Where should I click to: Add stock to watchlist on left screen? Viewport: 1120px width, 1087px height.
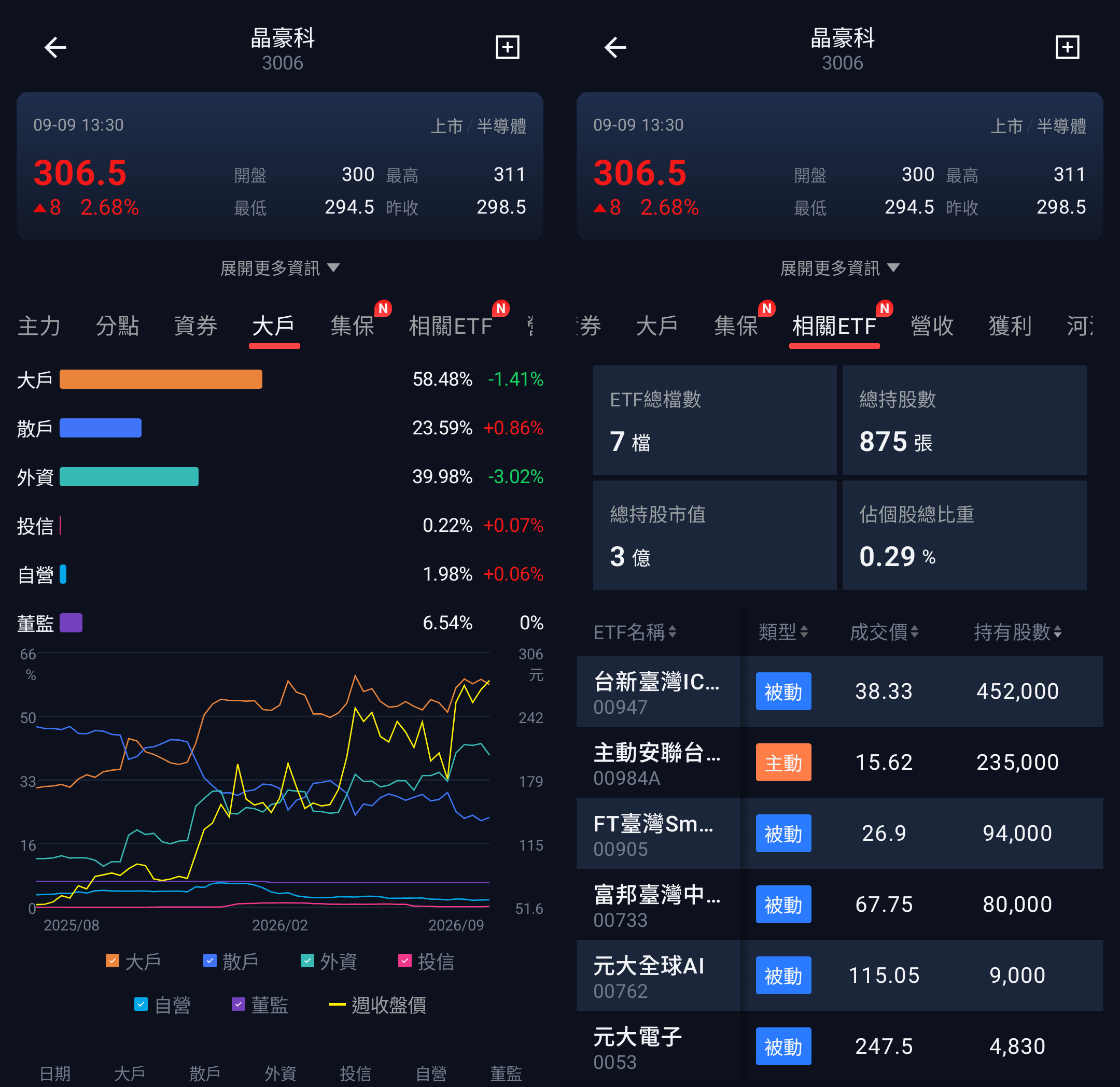(507, 47)
